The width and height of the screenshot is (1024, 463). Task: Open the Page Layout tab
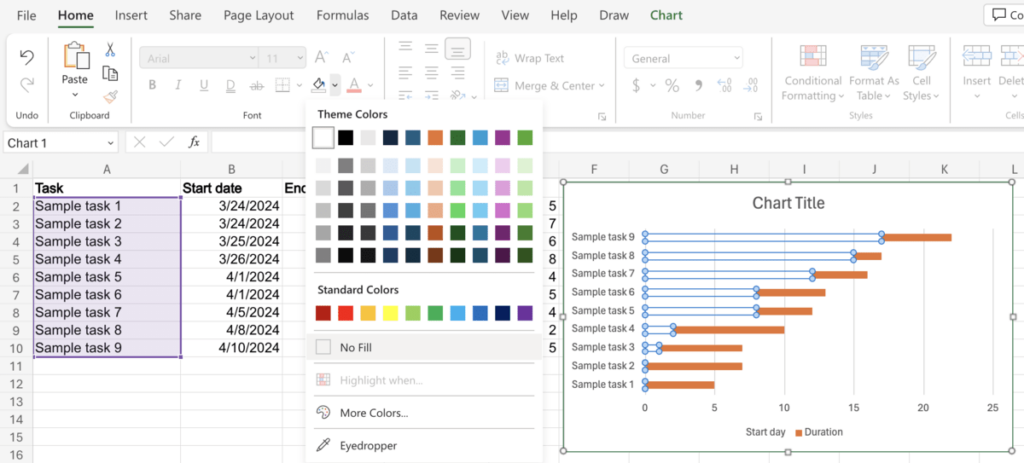[x=259, y=15]
